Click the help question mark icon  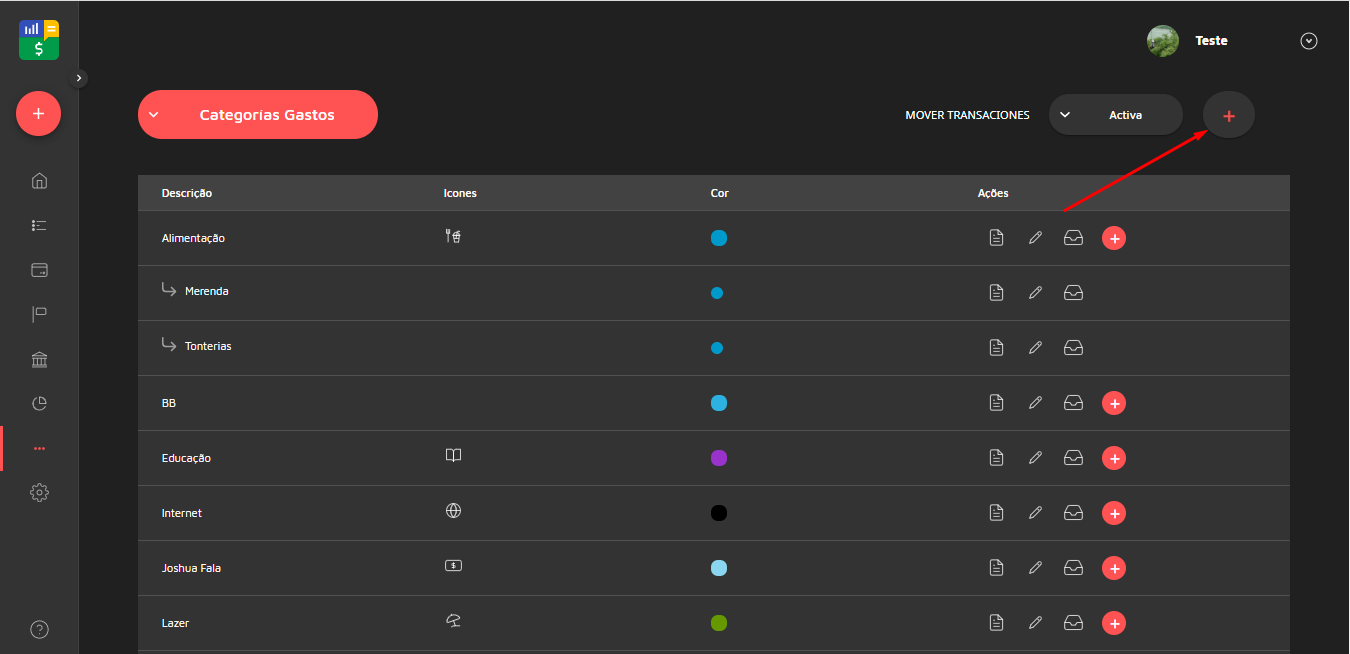click(x=39, y=629)
